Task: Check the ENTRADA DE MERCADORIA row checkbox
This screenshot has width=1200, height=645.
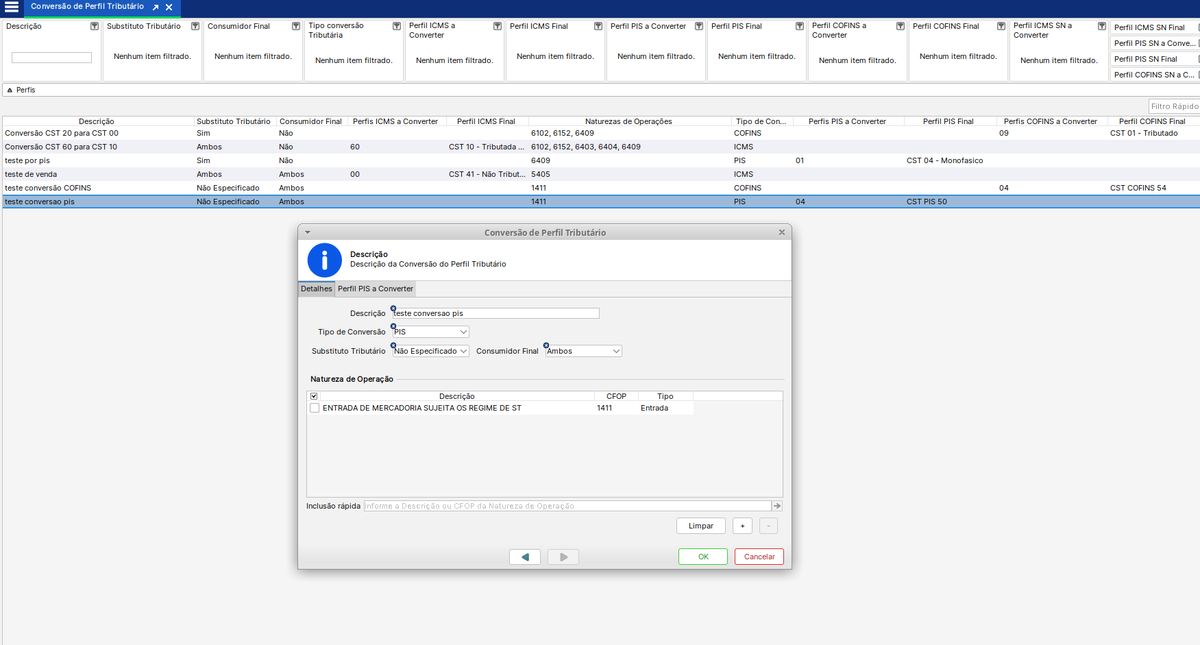Action: point(315,408)
